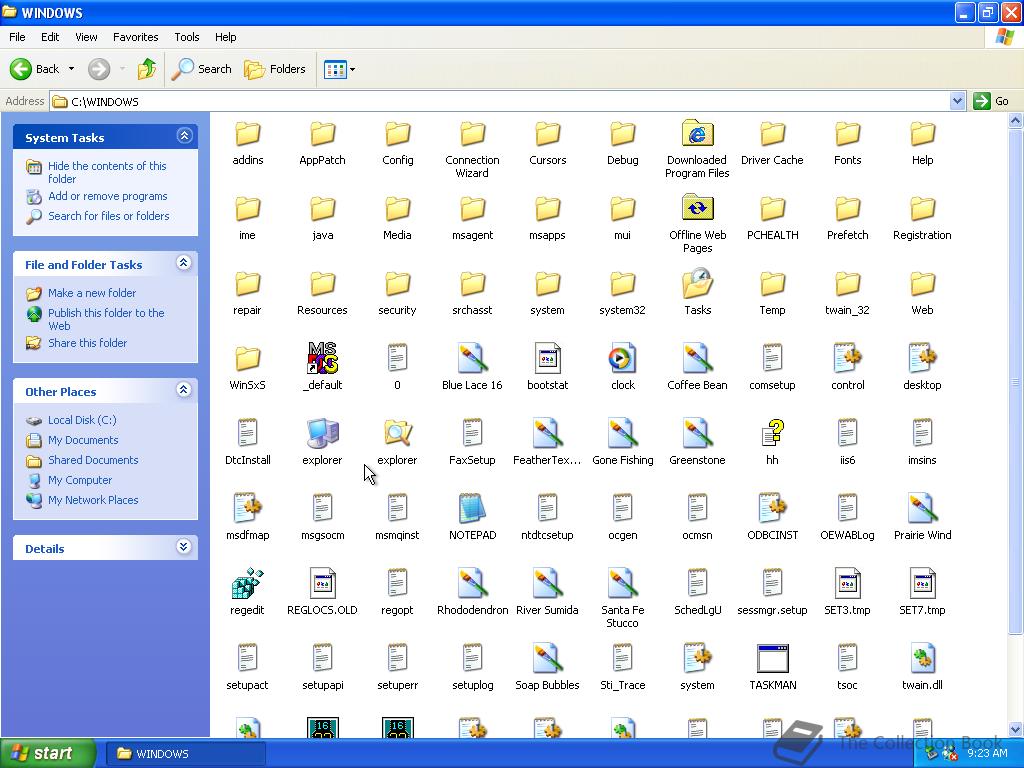Open Local Disk (C:) link
Image resolution: width=1024 pixels, height=768 pixels.
pos(82,420)
